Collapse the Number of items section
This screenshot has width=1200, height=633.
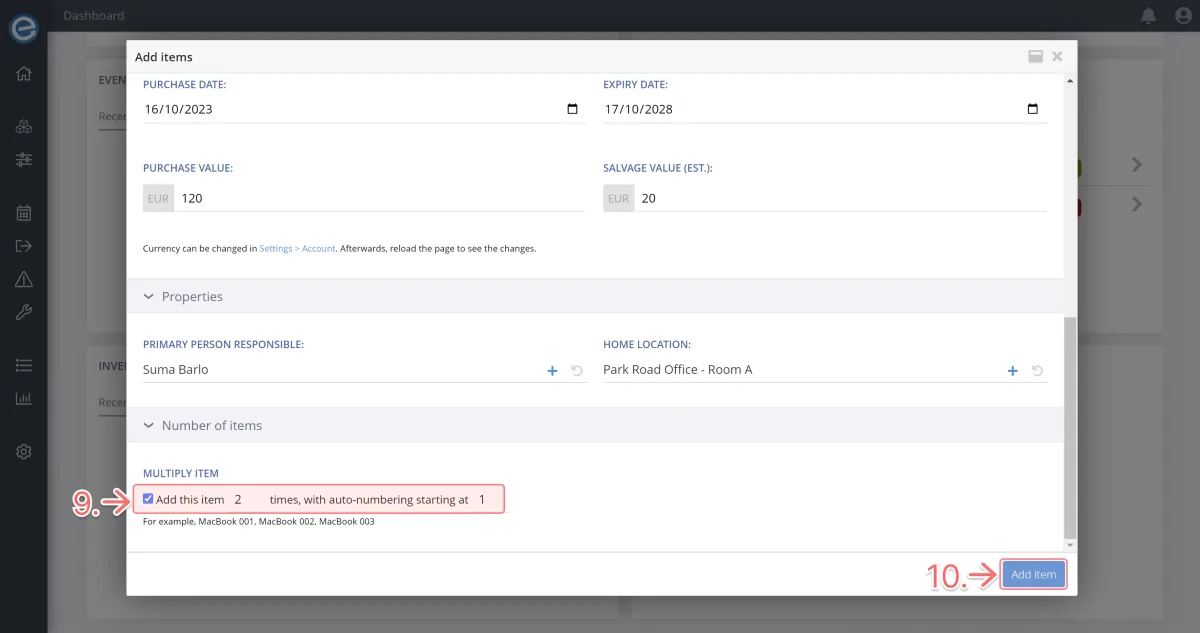point(150,426)
